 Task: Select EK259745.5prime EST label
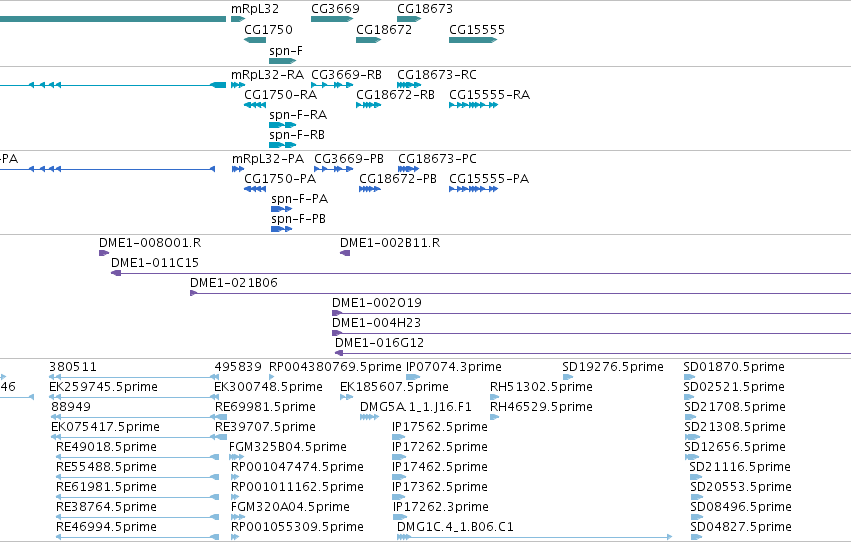click(103, 387)
